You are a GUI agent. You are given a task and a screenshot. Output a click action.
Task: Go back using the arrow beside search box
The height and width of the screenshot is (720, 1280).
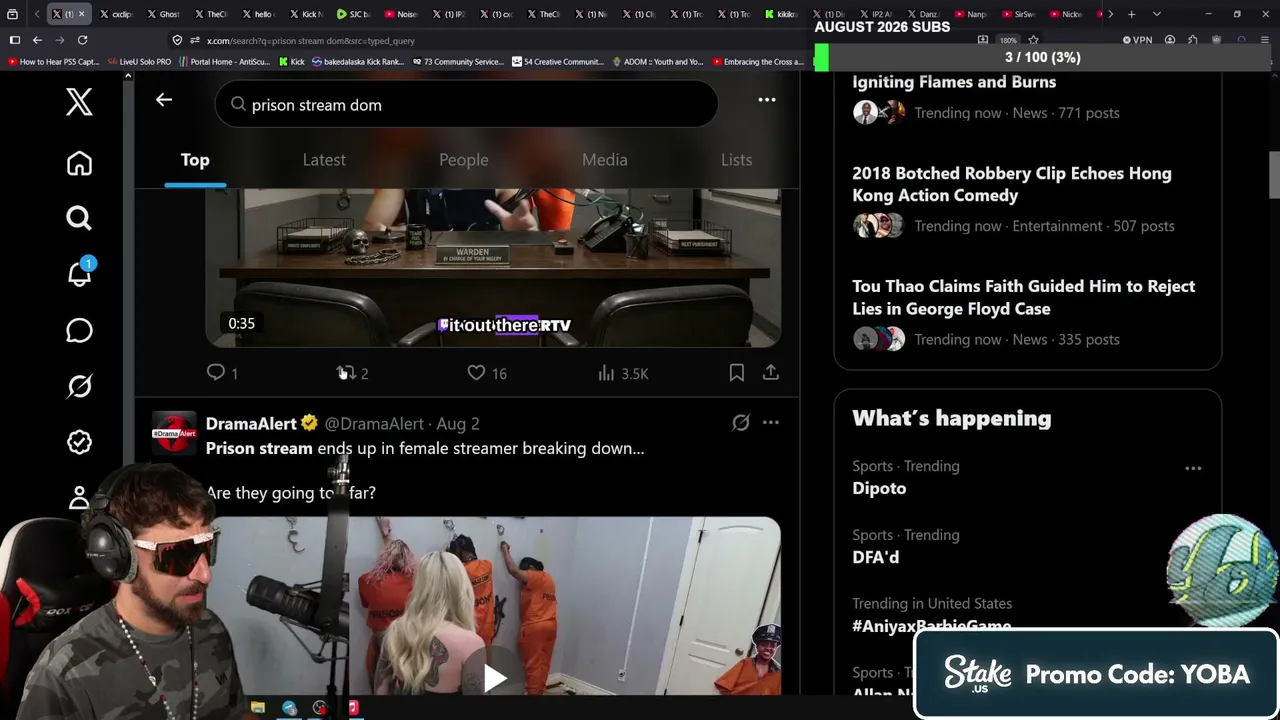pyautogui.click(x=164, y=100)
